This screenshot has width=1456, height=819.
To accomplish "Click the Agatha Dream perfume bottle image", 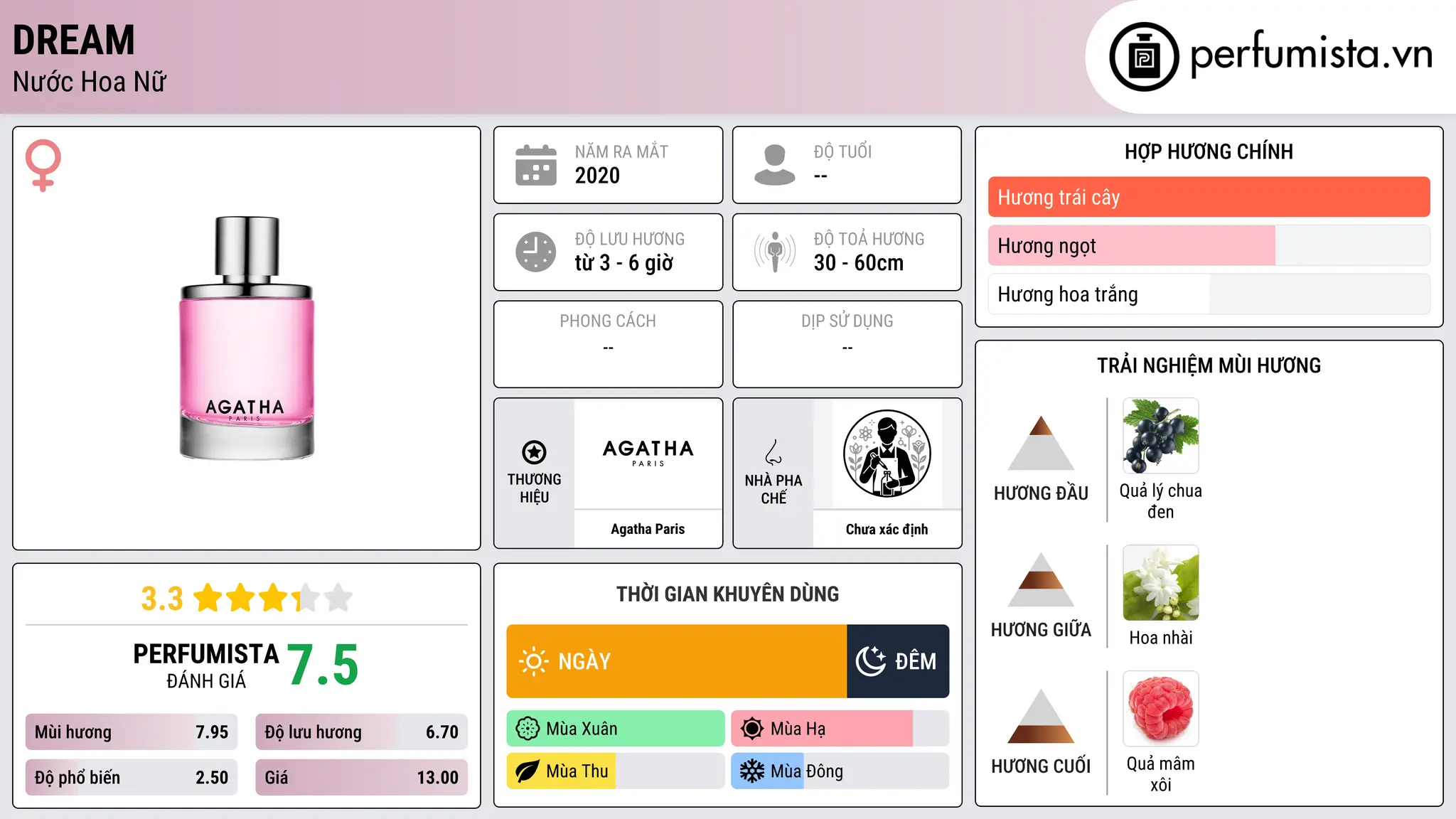I will pos(247,338).
